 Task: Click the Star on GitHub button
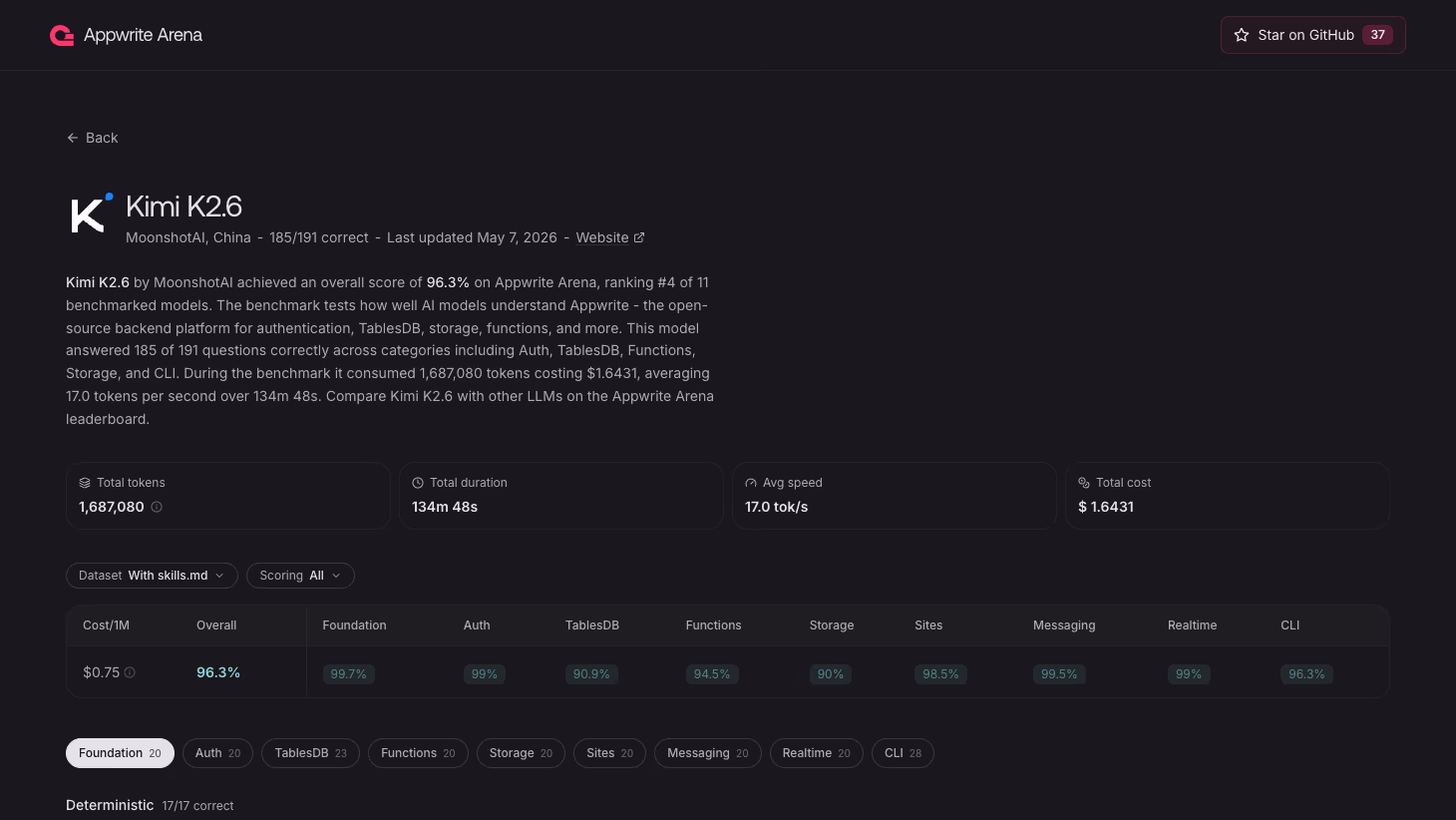pos(1312,35)
